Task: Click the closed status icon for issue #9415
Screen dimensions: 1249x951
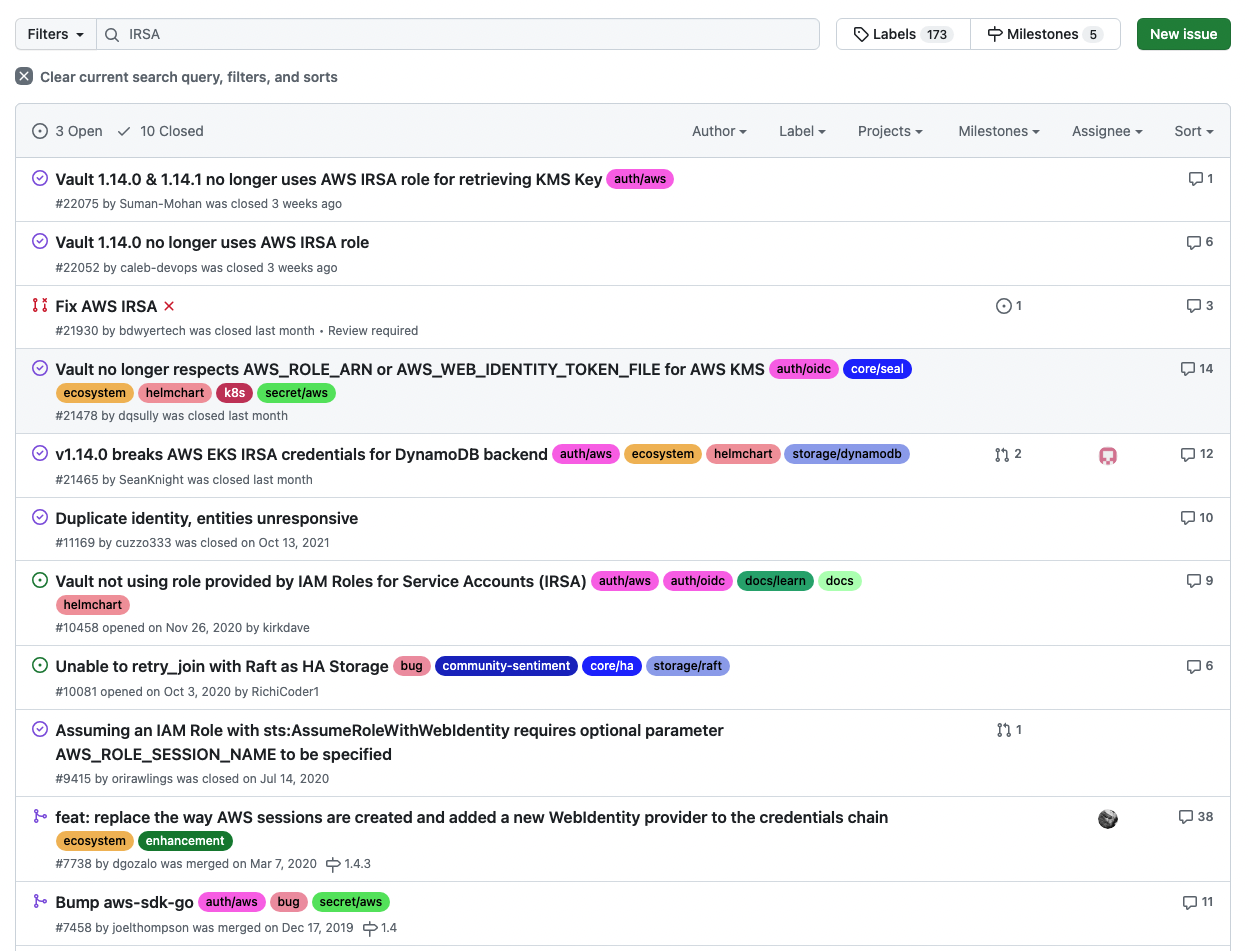Action: [x=40, y=729]
